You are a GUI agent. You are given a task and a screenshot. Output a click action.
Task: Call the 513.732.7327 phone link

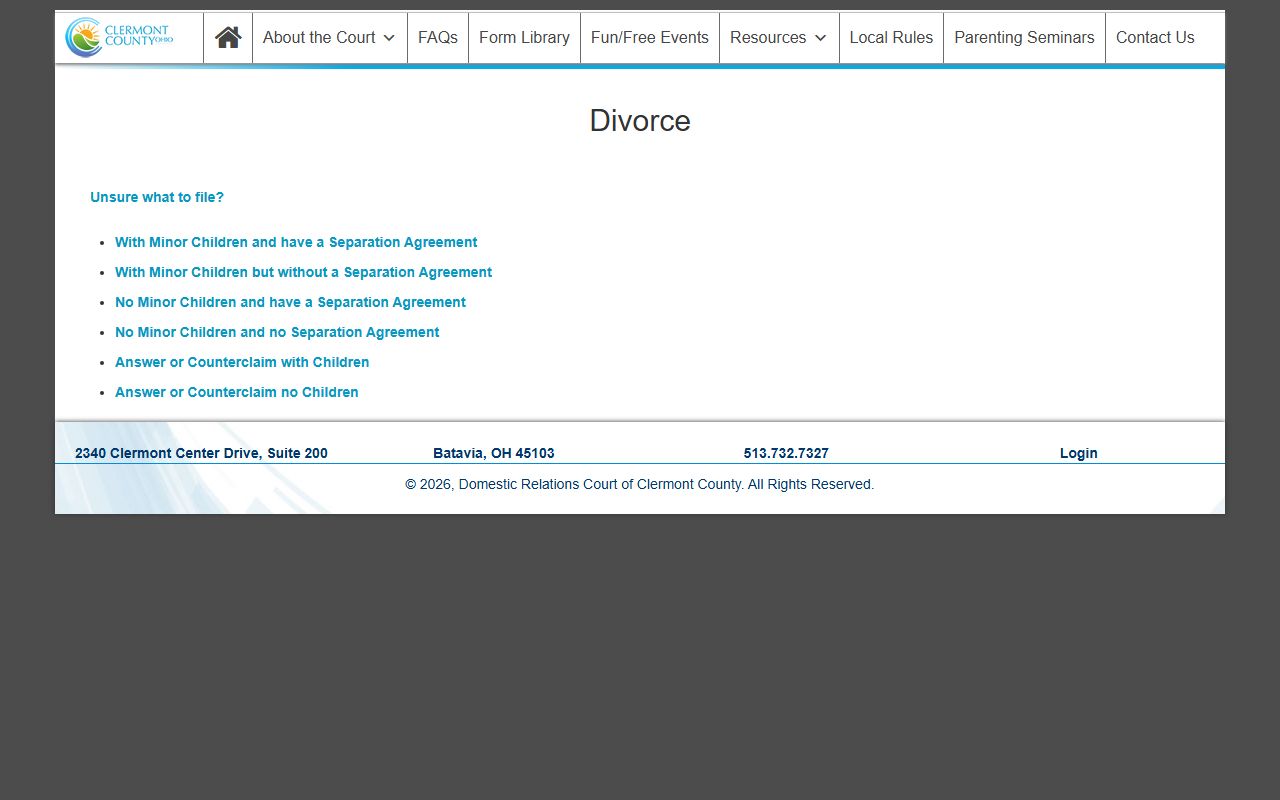click(x=786, y=453)
